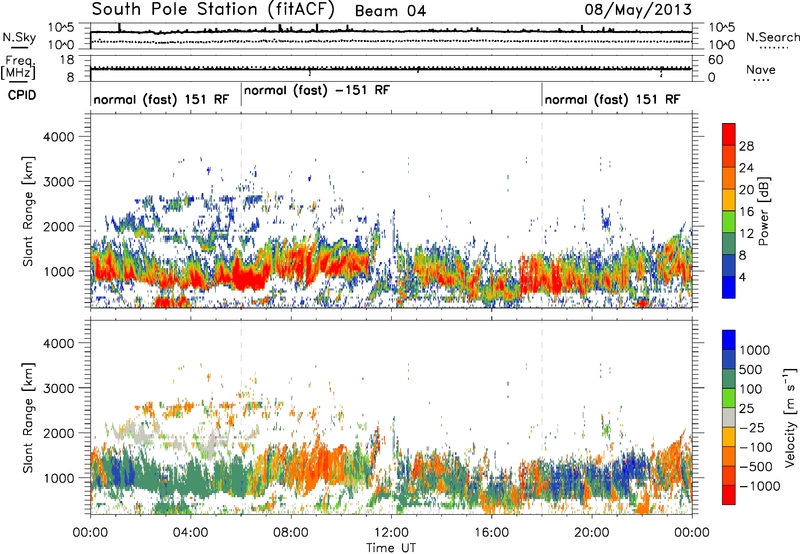Click the 'Beam 04' label

click(390, 11)
